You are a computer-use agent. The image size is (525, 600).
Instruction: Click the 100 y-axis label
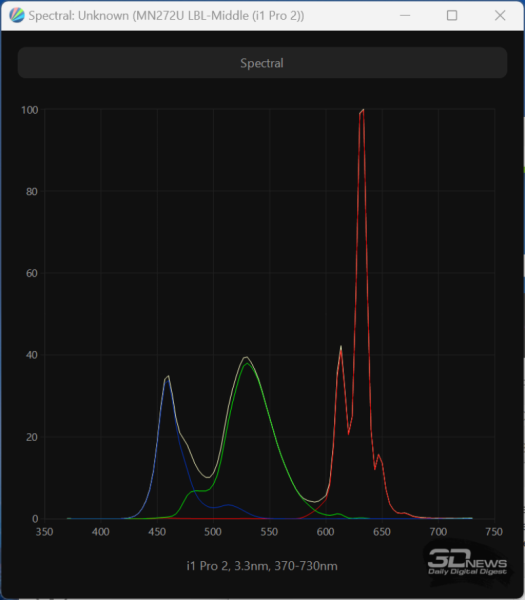[29, 110]
